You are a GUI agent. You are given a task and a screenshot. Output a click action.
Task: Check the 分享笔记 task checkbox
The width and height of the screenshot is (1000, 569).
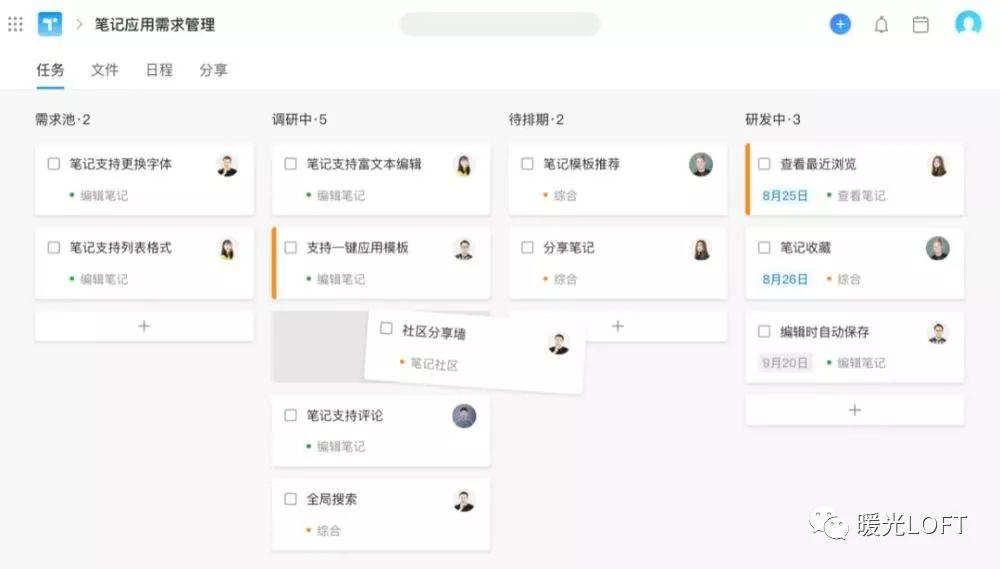point(527,248)
